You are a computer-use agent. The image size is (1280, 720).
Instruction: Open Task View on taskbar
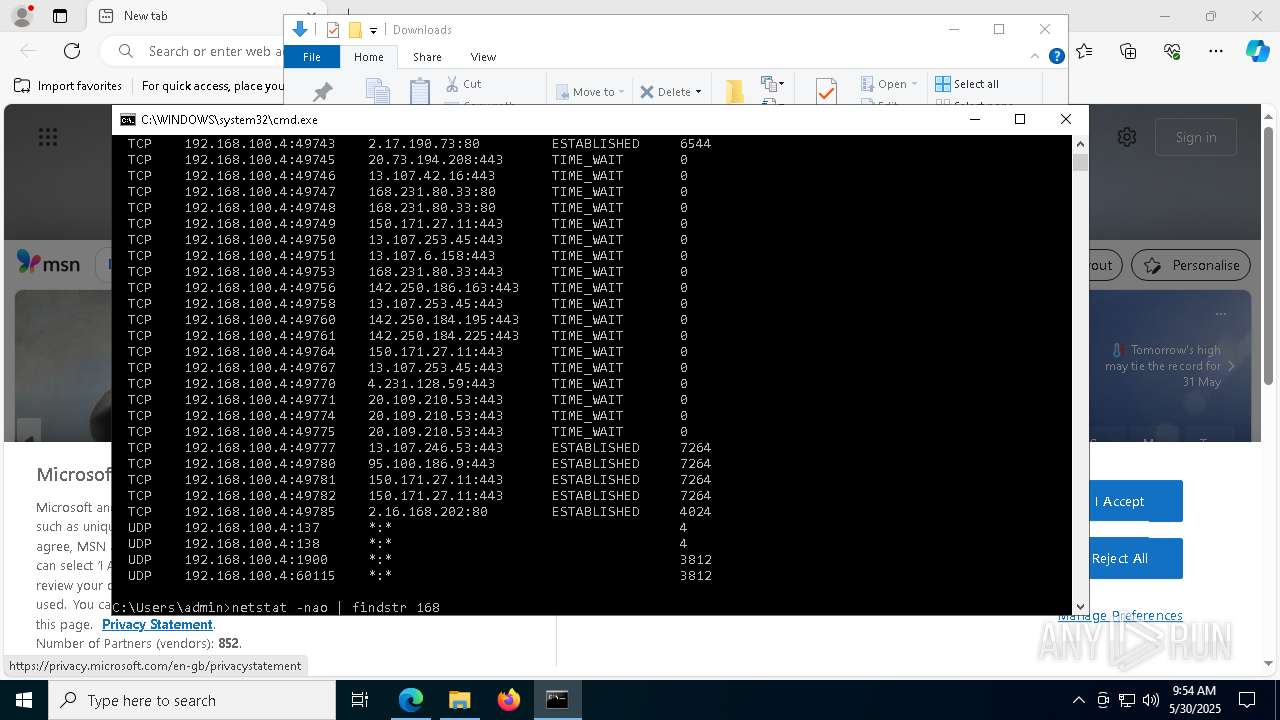coord(360,700)
